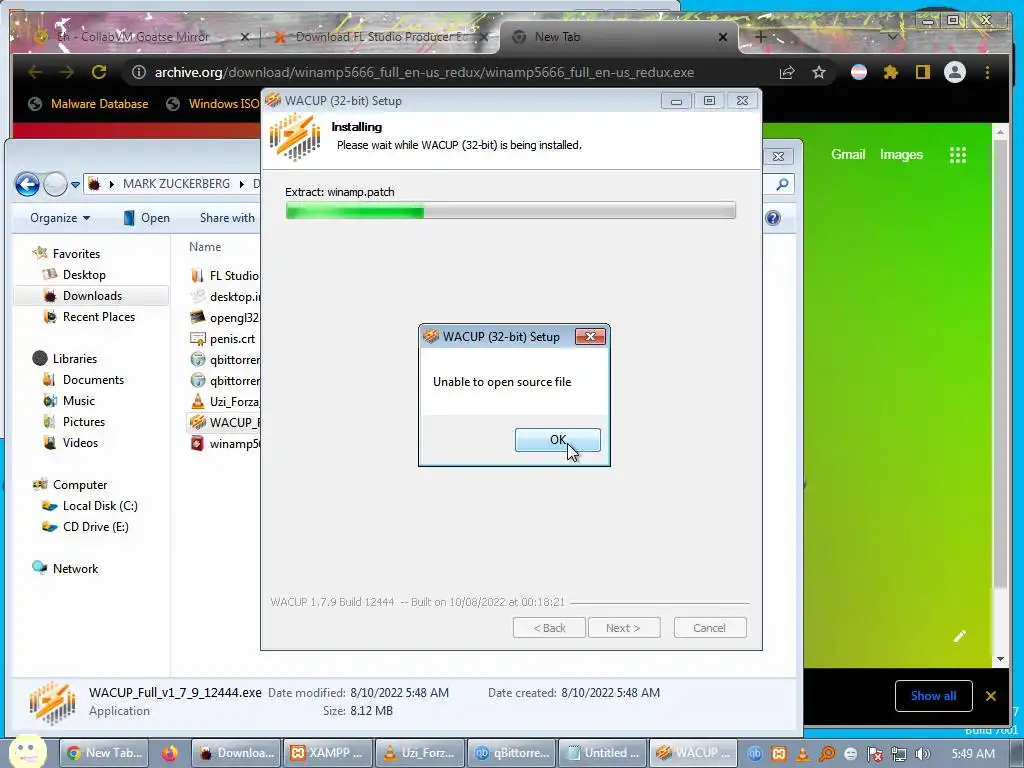Open the Documents library

(x=83, y=380)
